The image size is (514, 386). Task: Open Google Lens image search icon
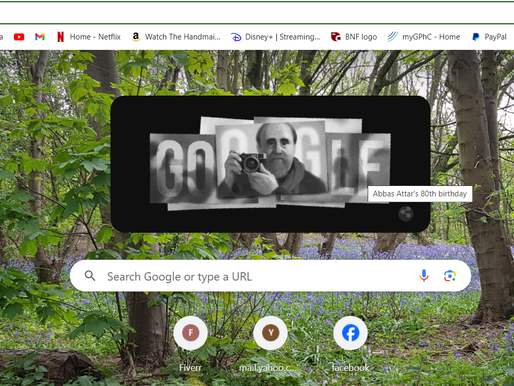coord(450,276)
